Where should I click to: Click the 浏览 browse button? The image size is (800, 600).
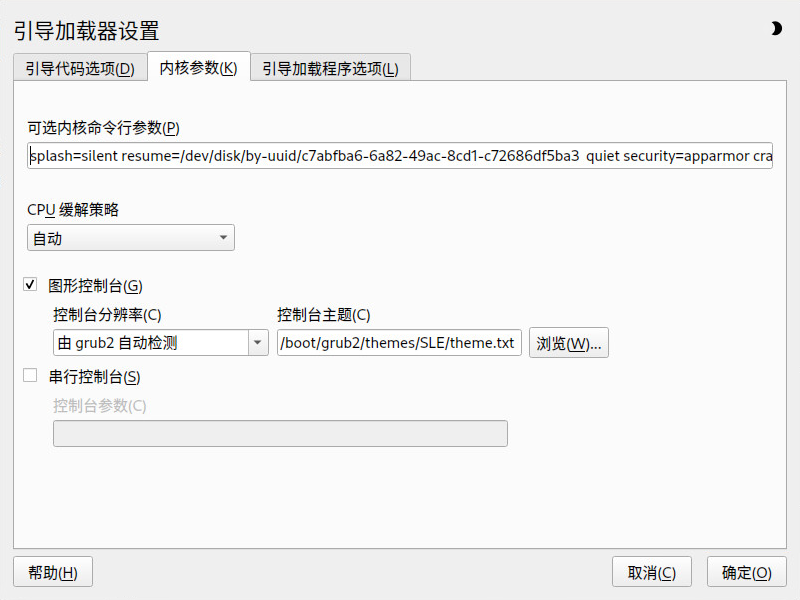click(569, 343)
